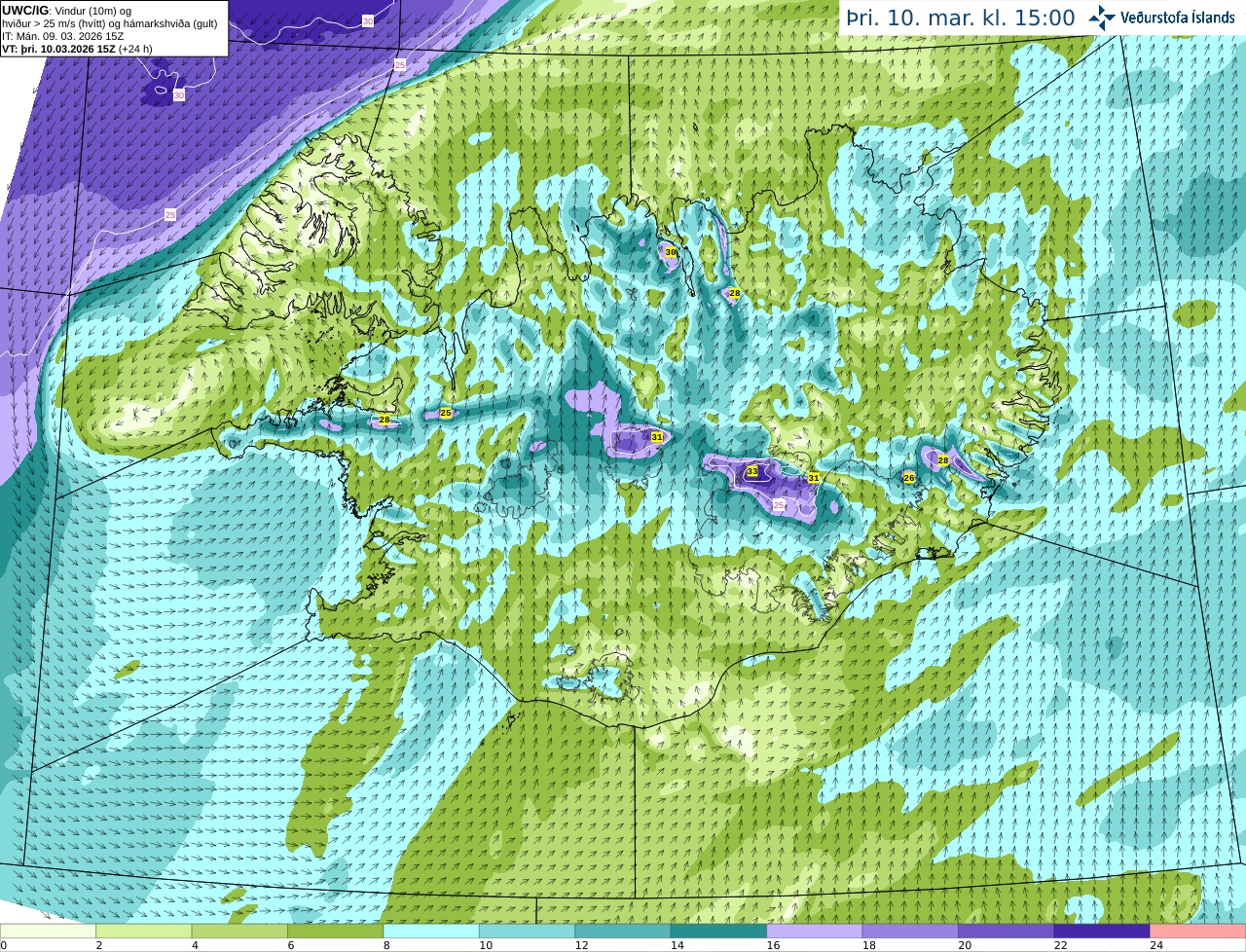Pick the dark teal 14–16 m/s legend swatch
This screenshot has width=1246, height=952.
718,932
